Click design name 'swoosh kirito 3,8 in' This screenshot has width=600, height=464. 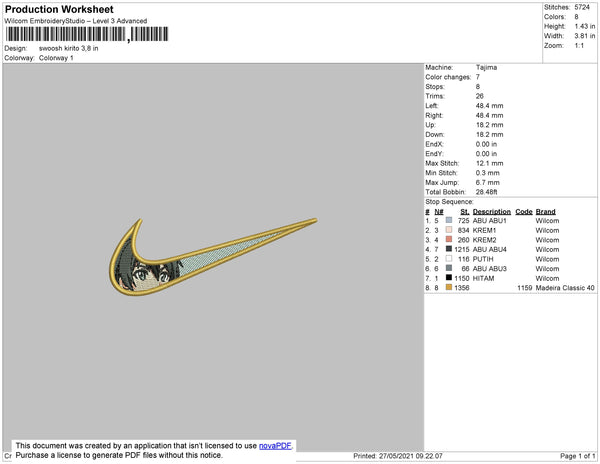coord(68,49)
